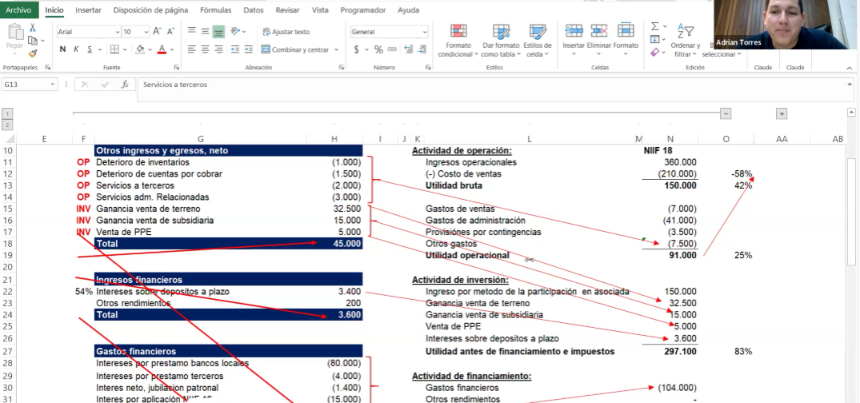Open the fill color dropdown arrow
The width and height of the screenshot is (860, 403).
150,49
